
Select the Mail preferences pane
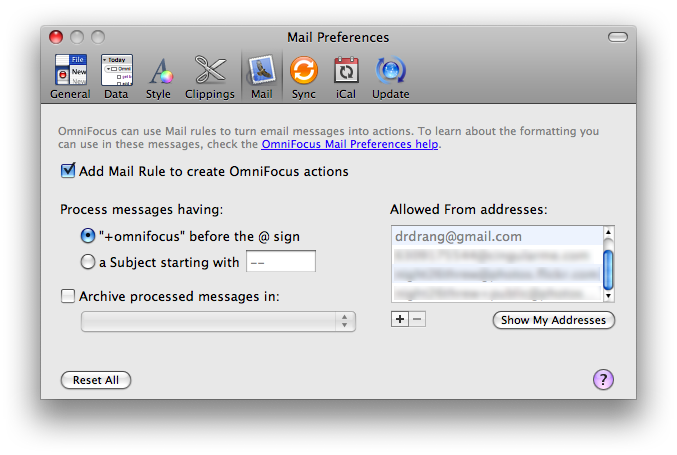pyautogui.click(x=262, y=77)
